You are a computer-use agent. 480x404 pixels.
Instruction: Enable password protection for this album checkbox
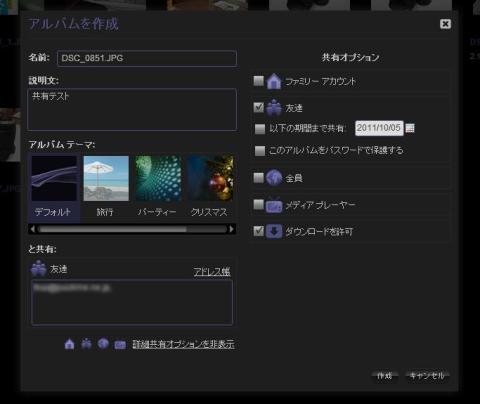coord(260,151)
